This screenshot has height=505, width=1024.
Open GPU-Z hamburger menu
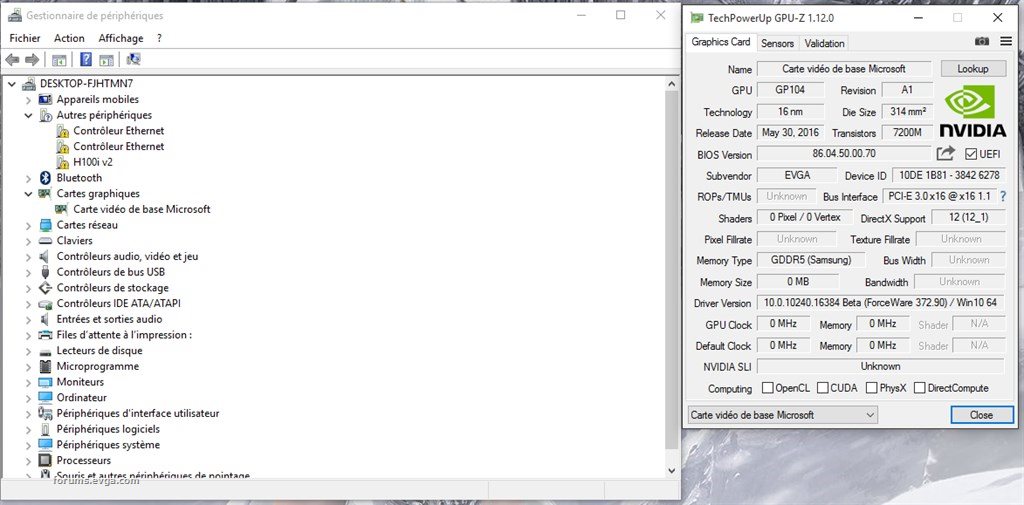tap(1006, 41)
